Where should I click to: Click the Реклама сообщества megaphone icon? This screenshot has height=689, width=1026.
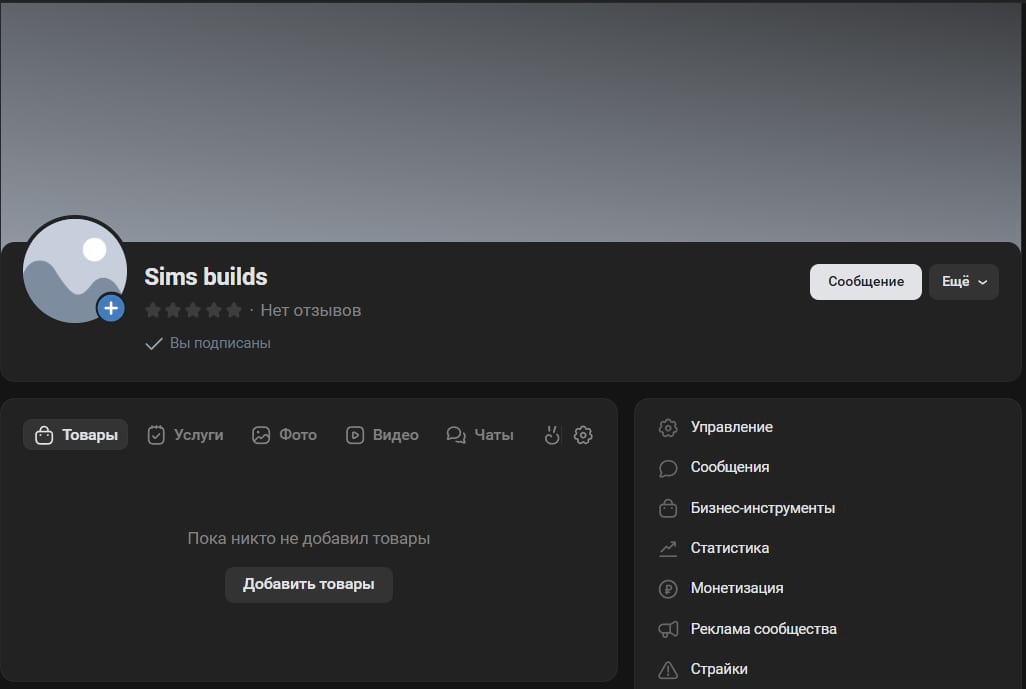(668, 629)
